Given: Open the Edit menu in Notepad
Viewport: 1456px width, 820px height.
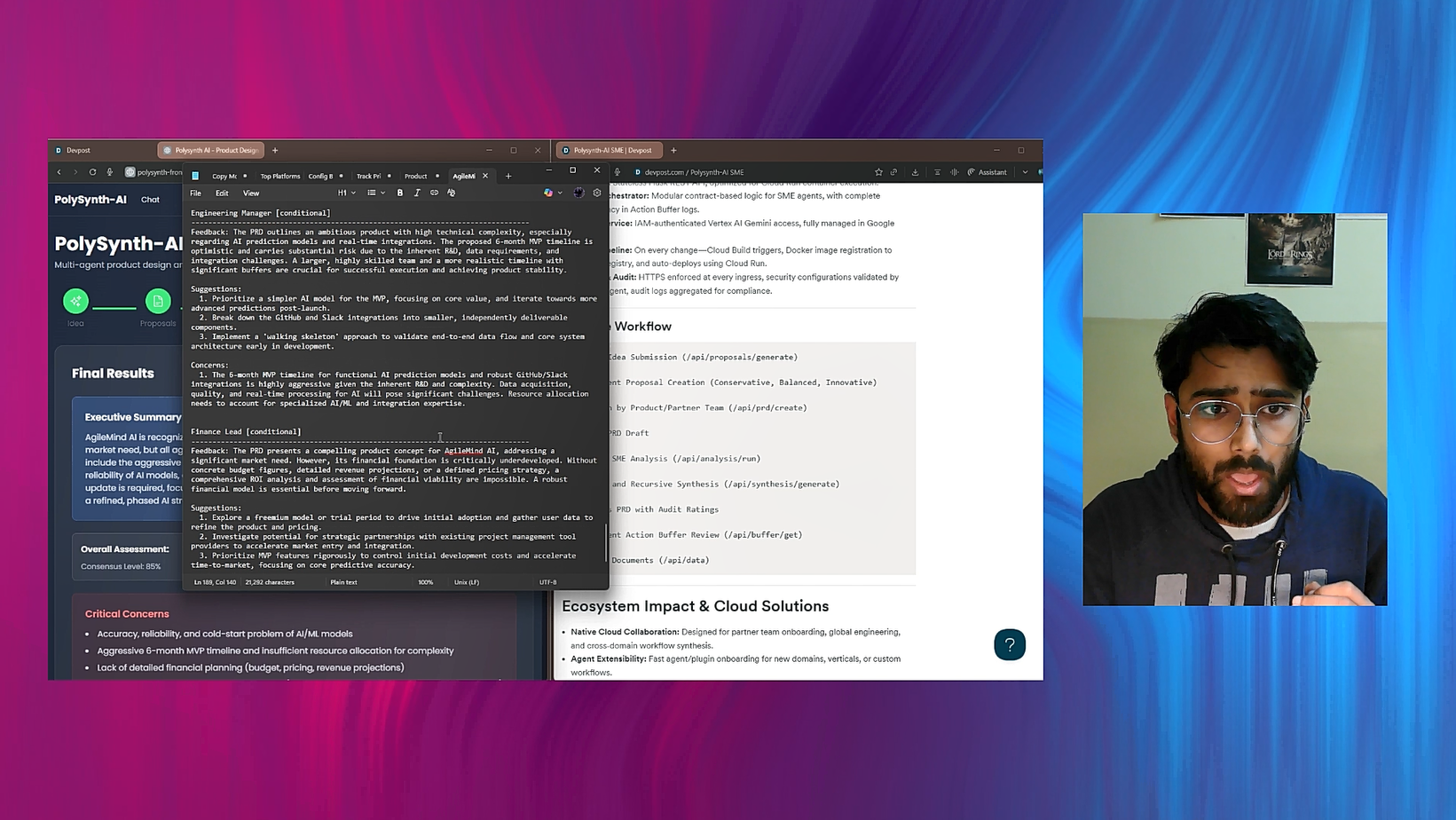Looking at the screenshot, I should pos(222,193).
